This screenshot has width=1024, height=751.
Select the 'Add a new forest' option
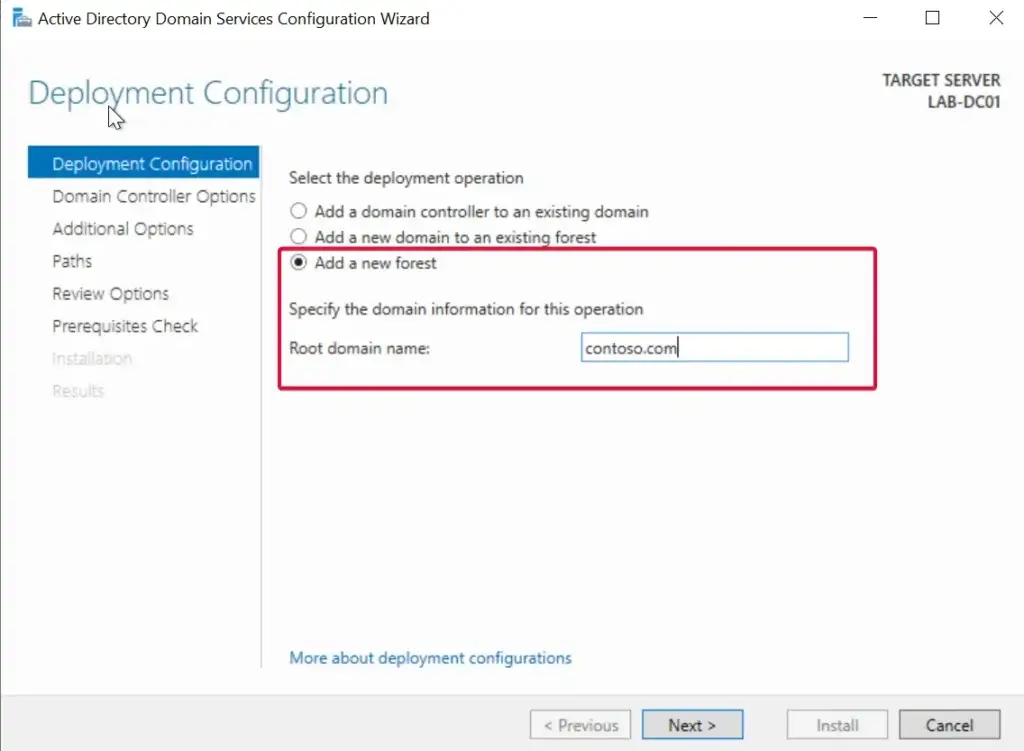(x=298, y=264)
